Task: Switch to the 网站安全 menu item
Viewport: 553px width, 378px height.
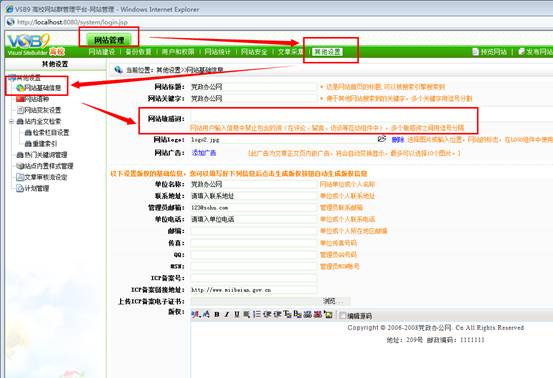Action: coord(254,52)
